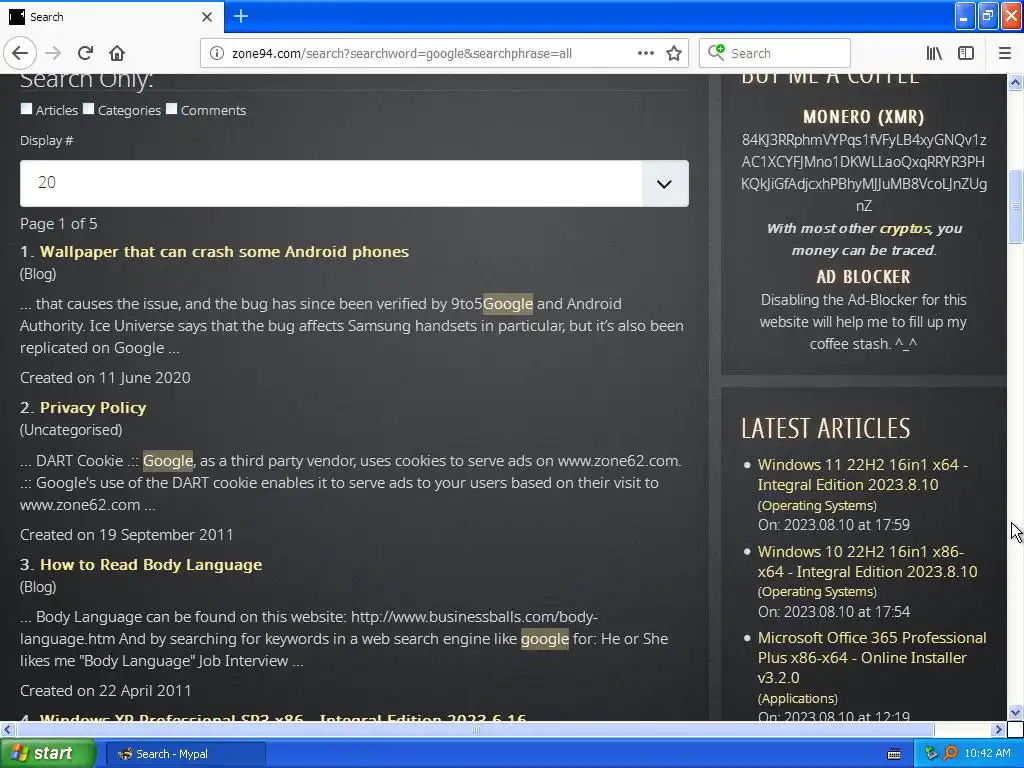Open How to Read Body Language result
Screen dimensions: 1024x768
(151, 565)
